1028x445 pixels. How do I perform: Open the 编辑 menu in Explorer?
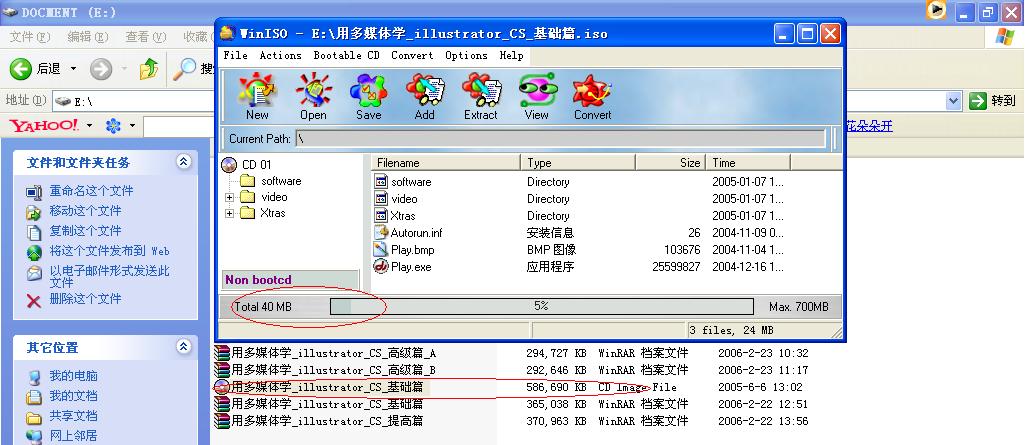88,37
